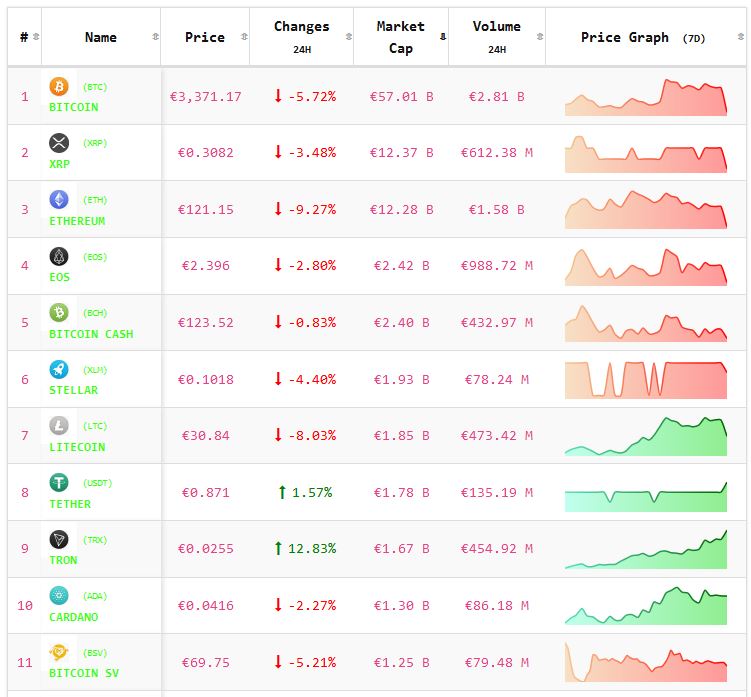This screenshot has width=751, height=697.
Task: Click the Stellar rocket logo icon
Action: [59, 370]
